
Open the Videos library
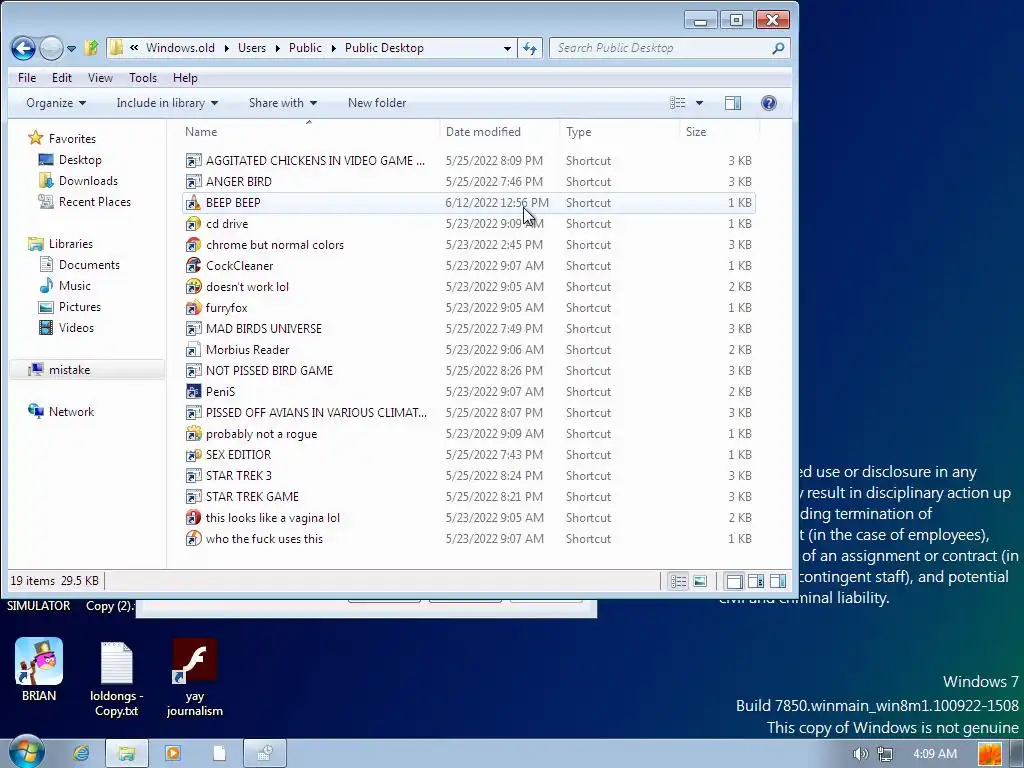pyautogui.click(x=67, y=327)
